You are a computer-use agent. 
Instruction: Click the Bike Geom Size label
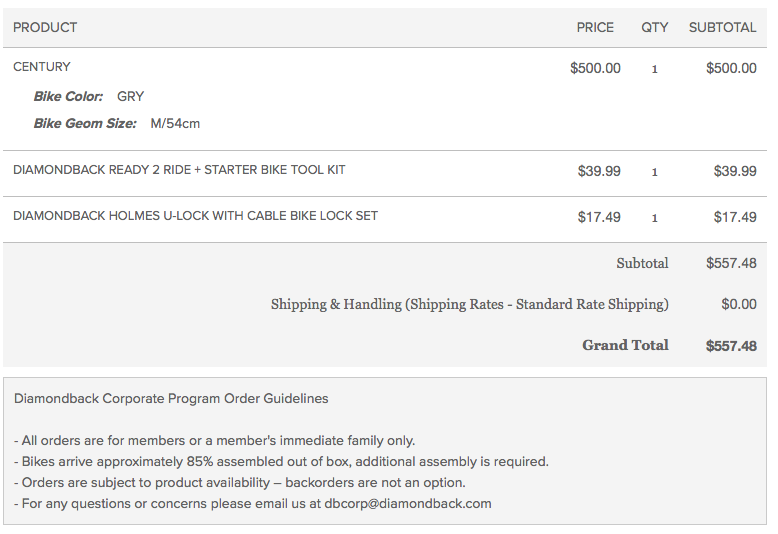[85, 124]
